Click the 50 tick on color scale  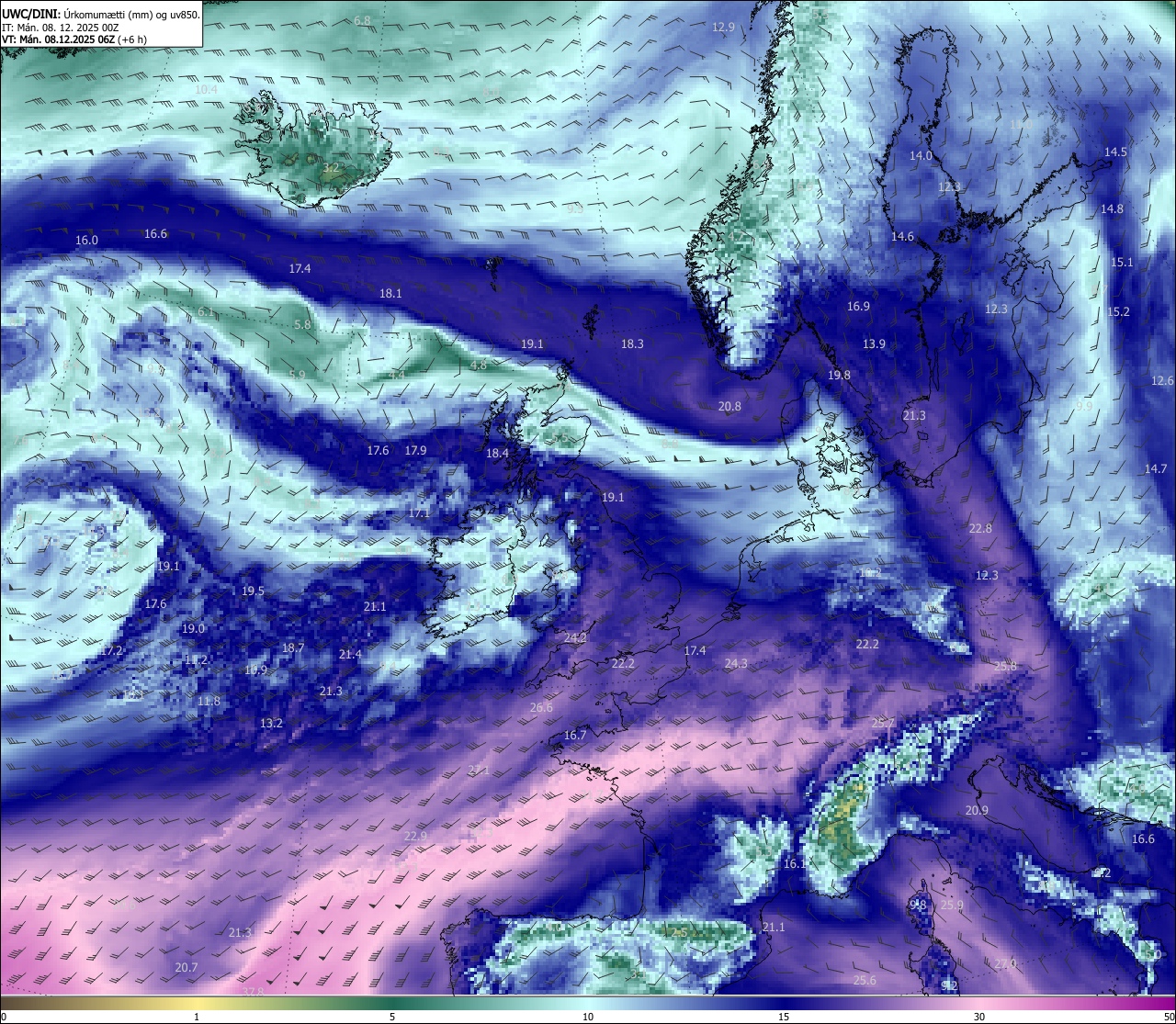(1169, 1017)
